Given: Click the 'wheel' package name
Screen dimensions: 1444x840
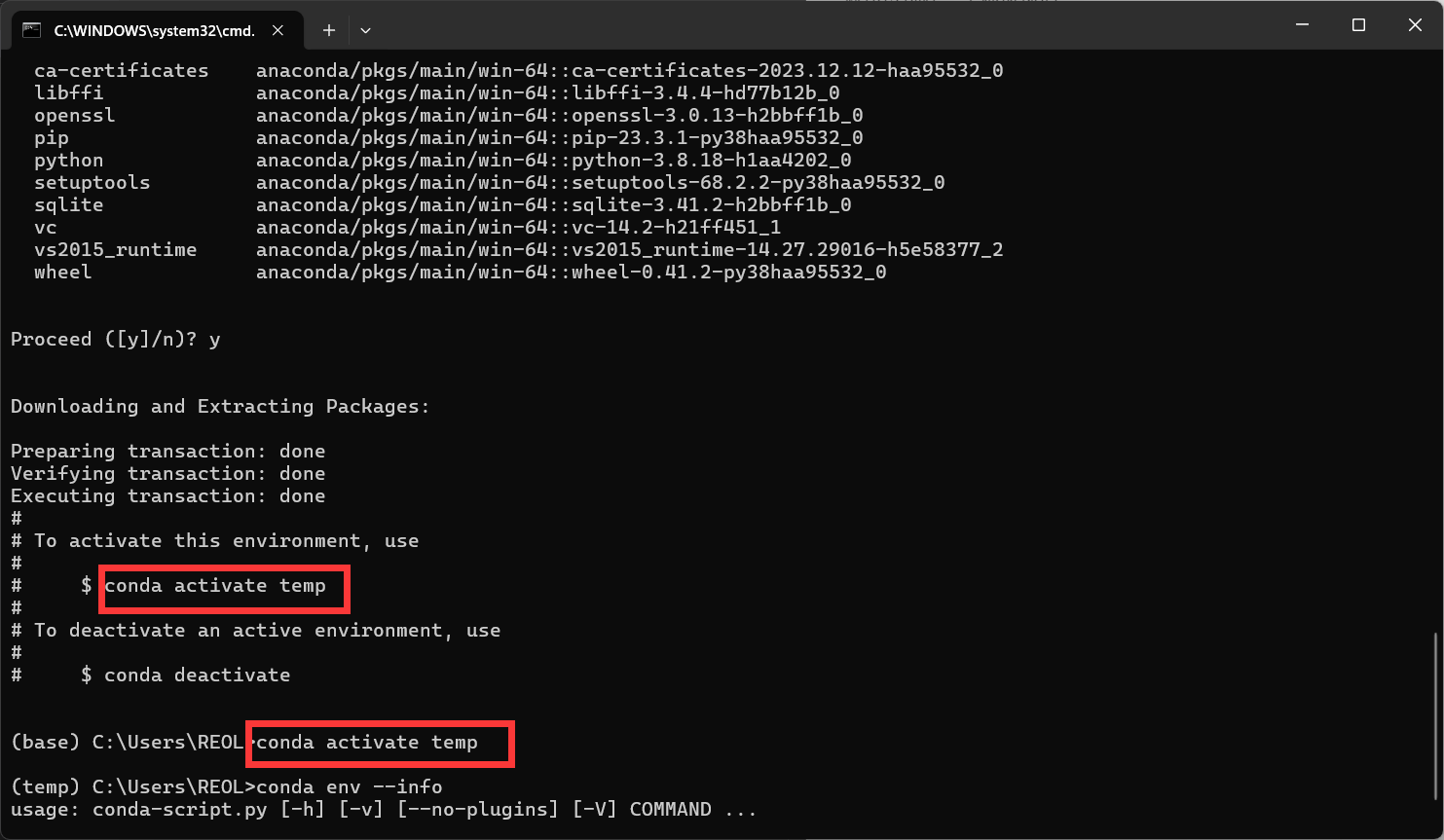Looking at the screenshot, I should [62, 273].
